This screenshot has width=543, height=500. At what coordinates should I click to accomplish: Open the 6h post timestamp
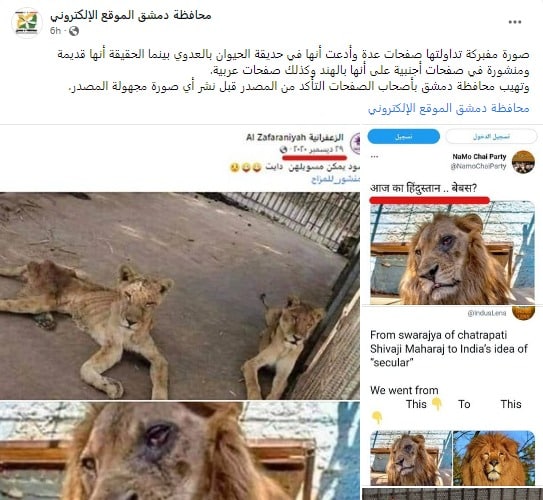click(55, 31)
